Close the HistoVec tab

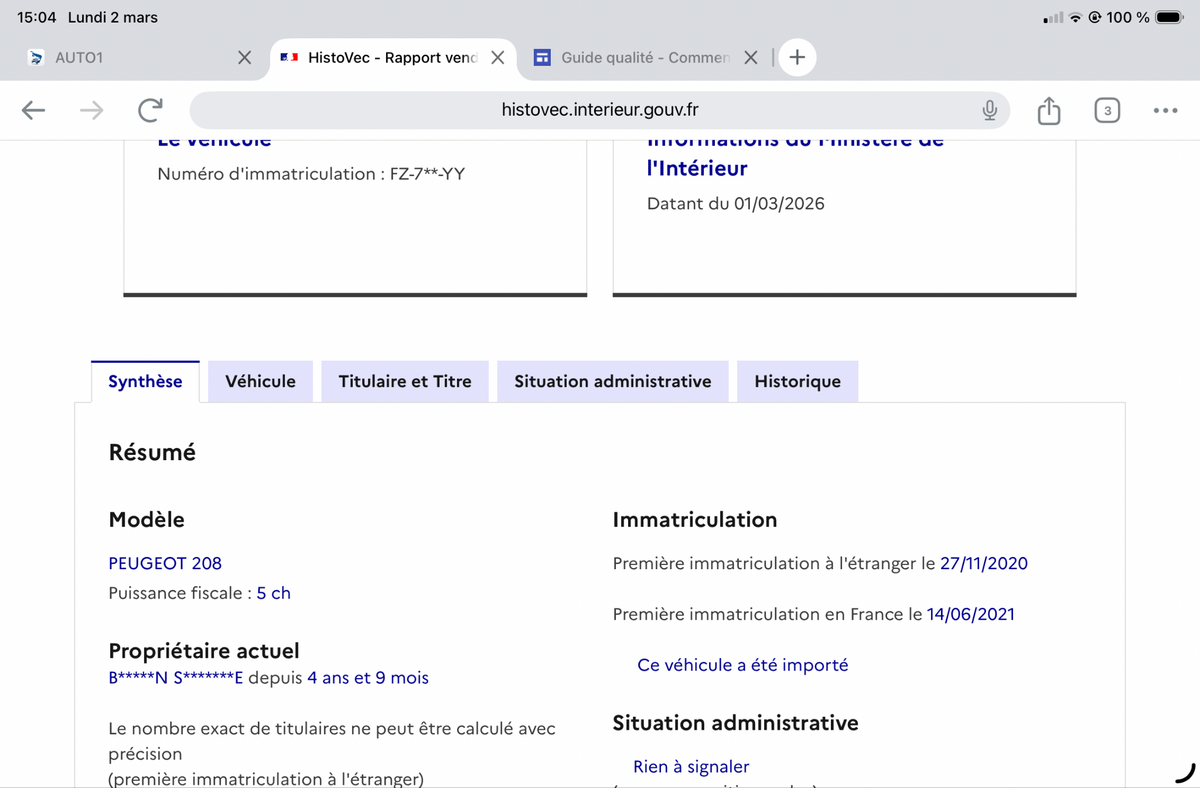[x=497, y=58]
